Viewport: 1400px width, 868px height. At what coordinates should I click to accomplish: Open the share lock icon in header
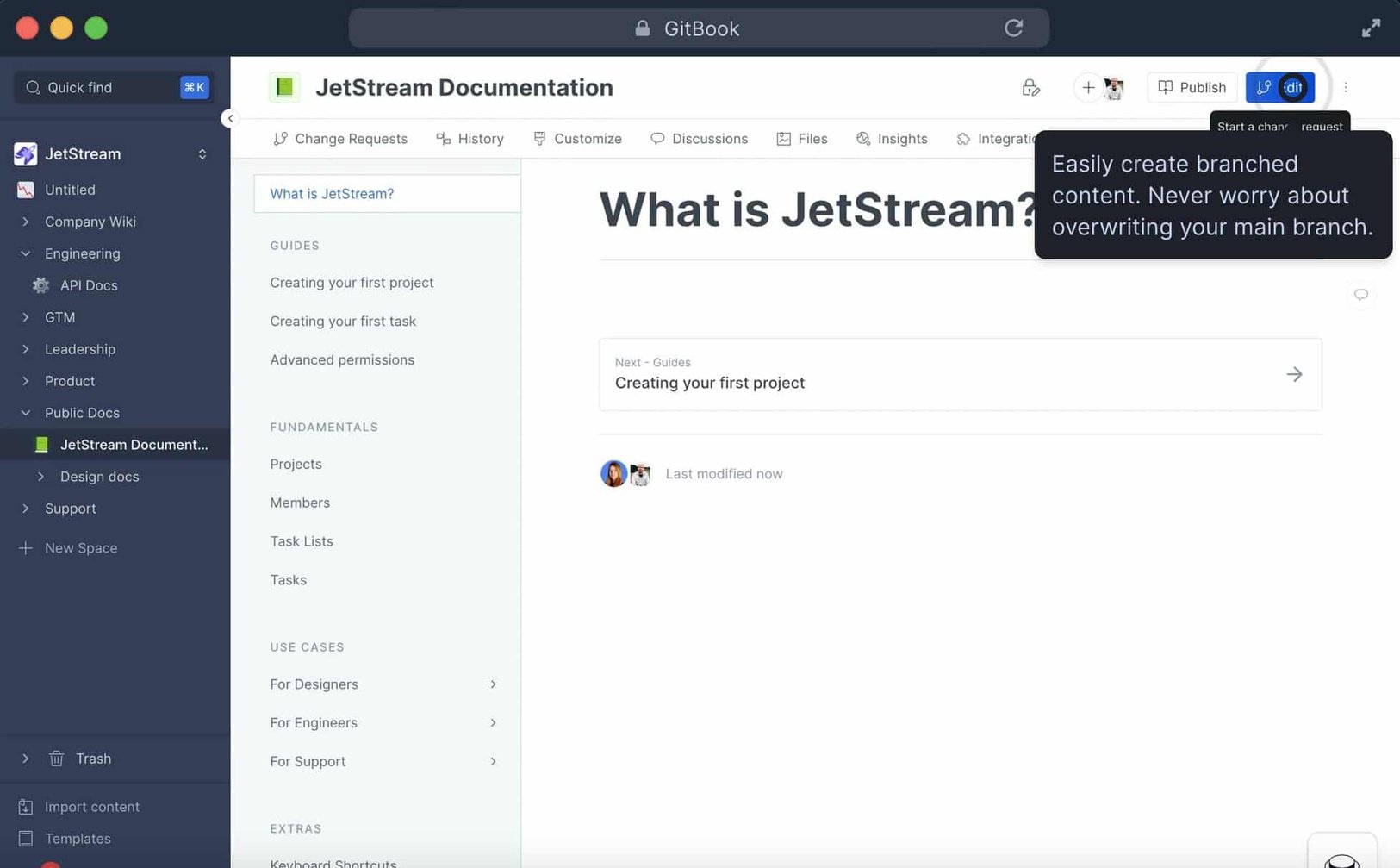(1030, 87)
